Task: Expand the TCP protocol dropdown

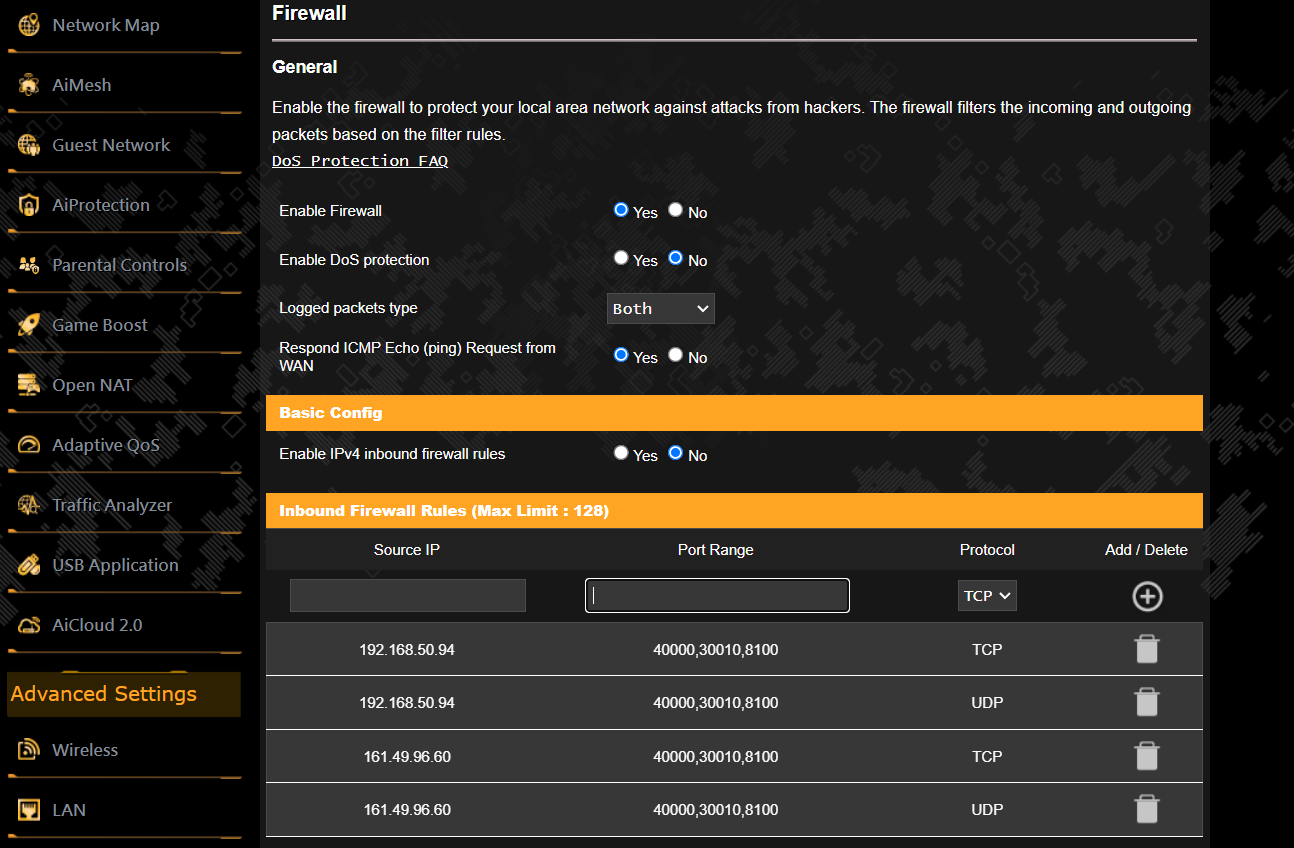Action: coord(987,596)
